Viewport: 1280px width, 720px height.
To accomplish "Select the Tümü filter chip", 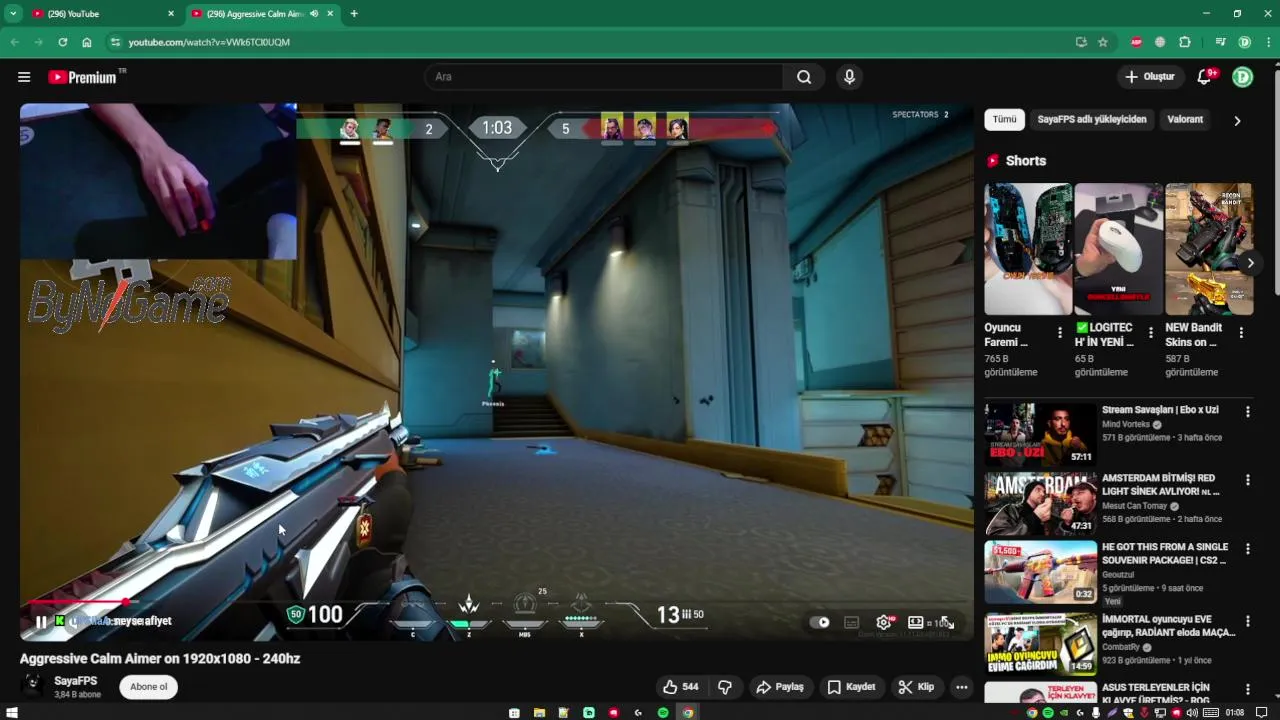I will [x=1004, y=119].
